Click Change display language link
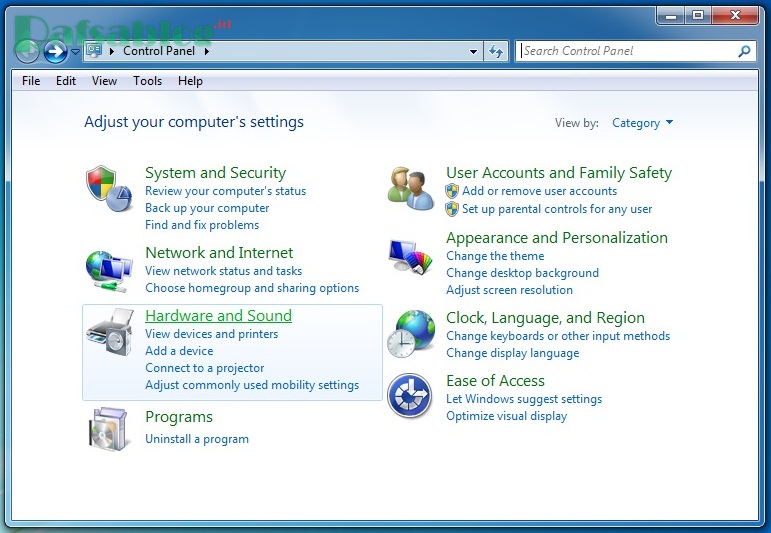This screenshot has width=771, height=533. [x=513, y=353]
